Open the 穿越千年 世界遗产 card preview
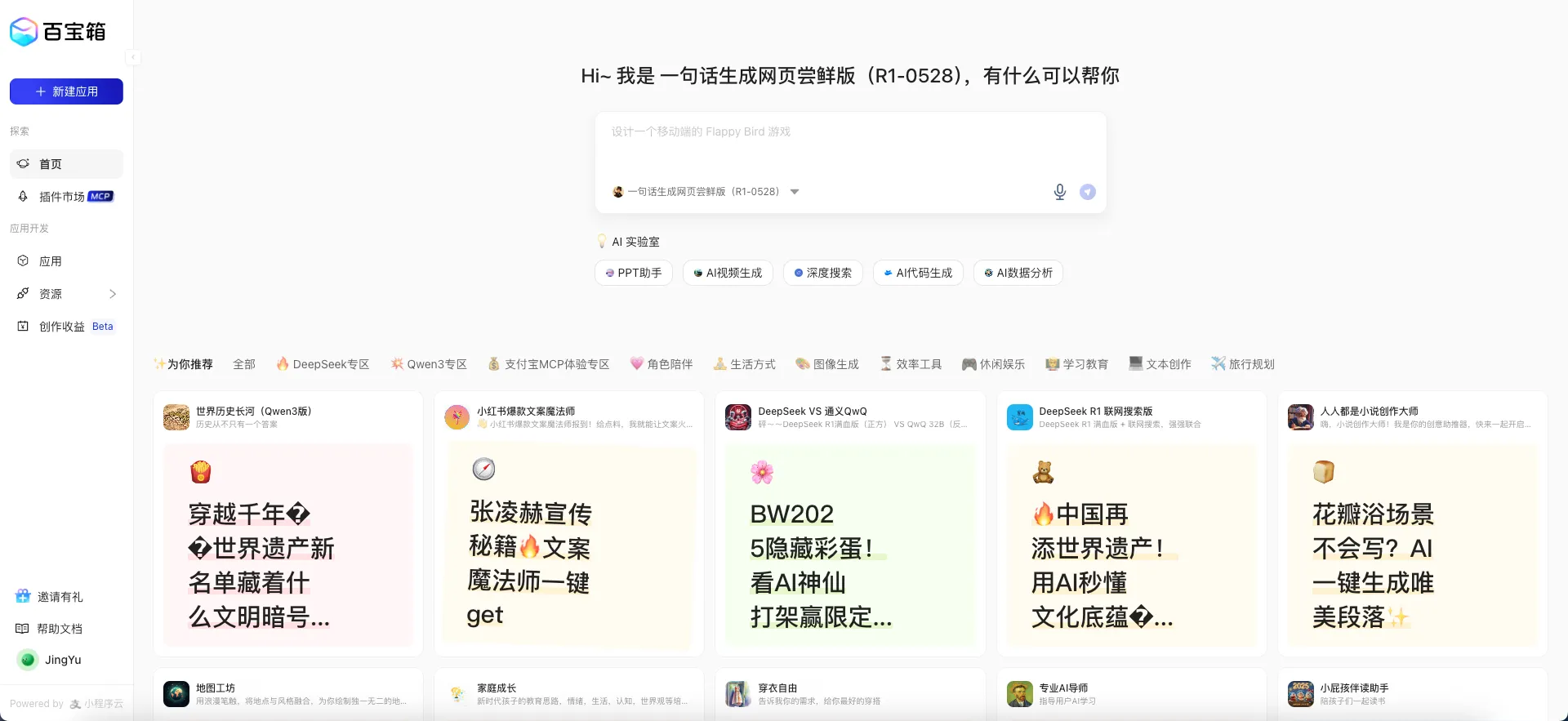The height and width of the screenshot is (721, 1568). [x=288, y=545]
